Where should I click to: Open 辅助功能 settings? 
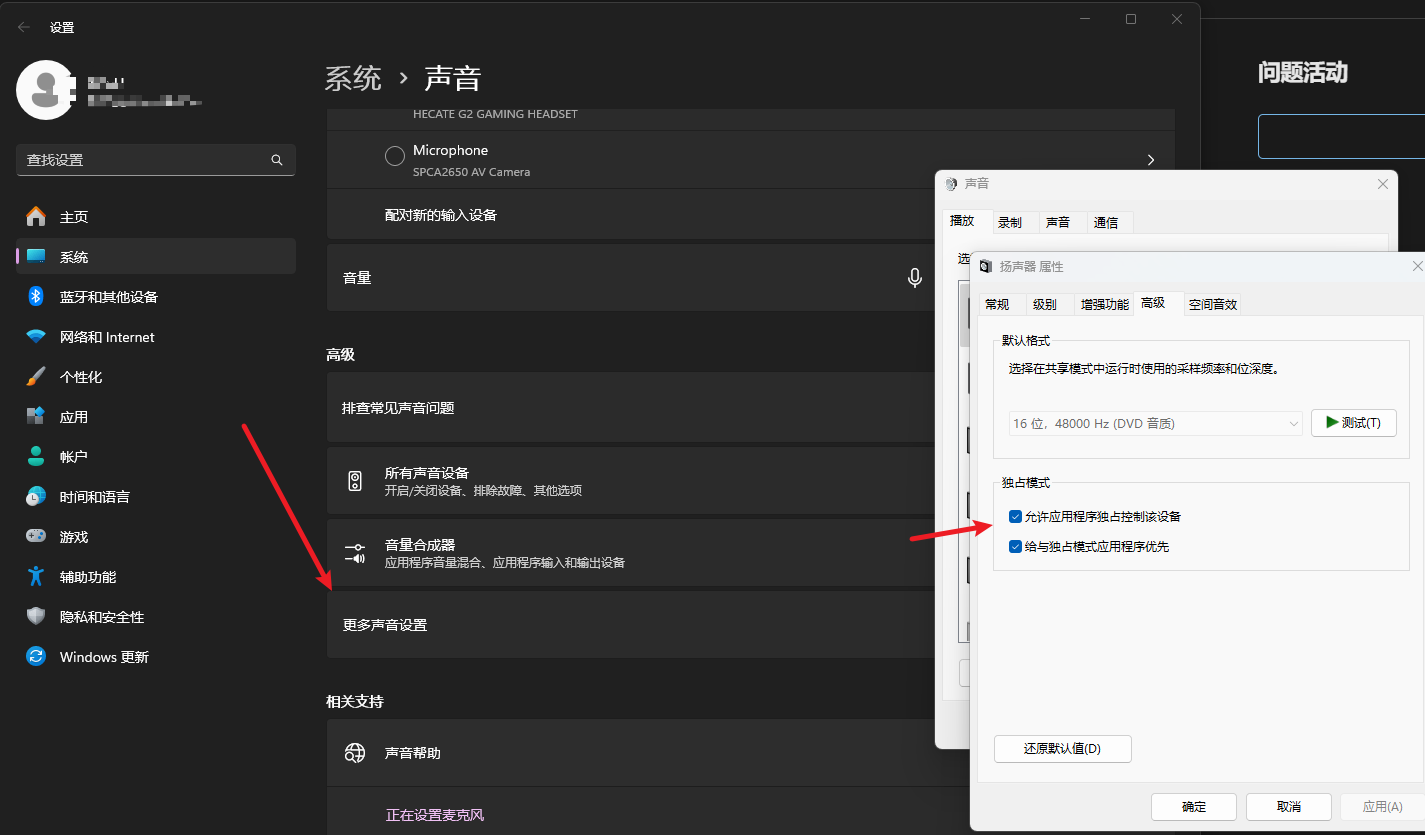pyautogui.click(x=156, y=577)
